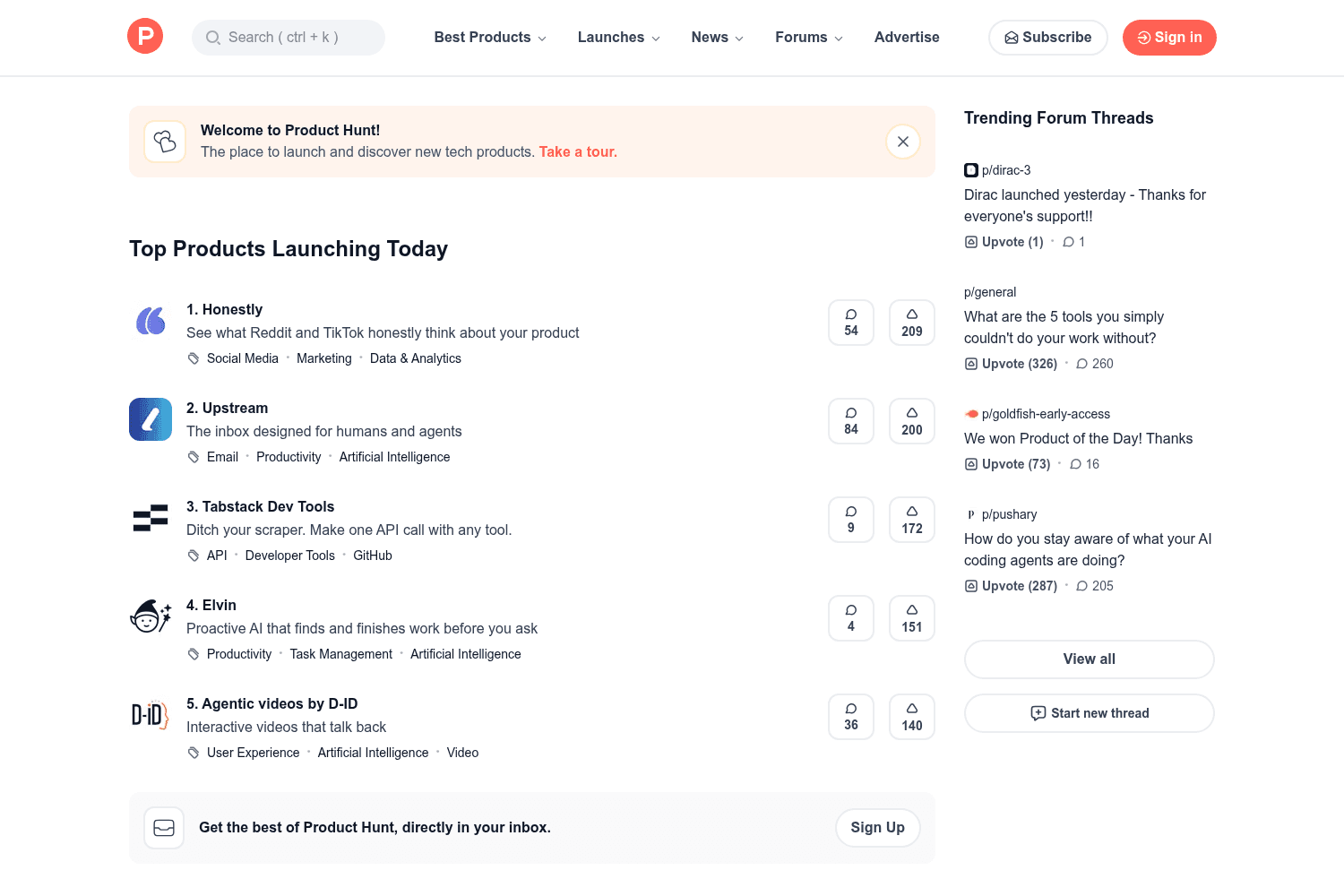This screenshot has height=896, width=1344.
Task: Select the User Experience tag
Action: [254, 753]
